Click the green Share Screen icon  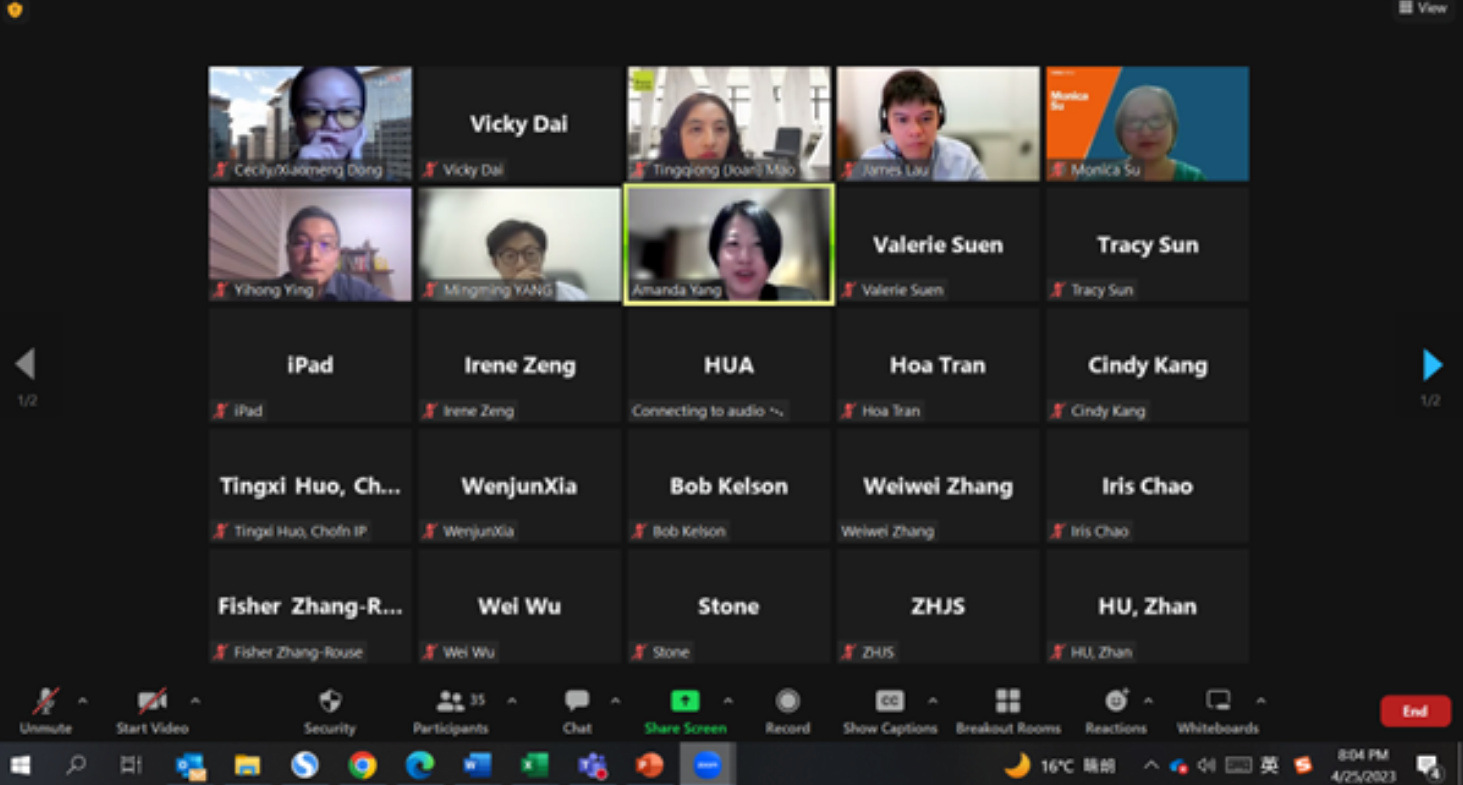point(685,701)
